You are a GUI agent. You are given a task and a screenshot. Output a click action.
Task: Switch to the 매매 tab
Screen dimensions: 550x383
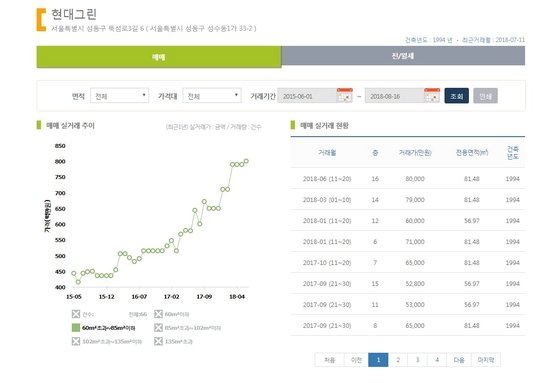pos(159,57)
